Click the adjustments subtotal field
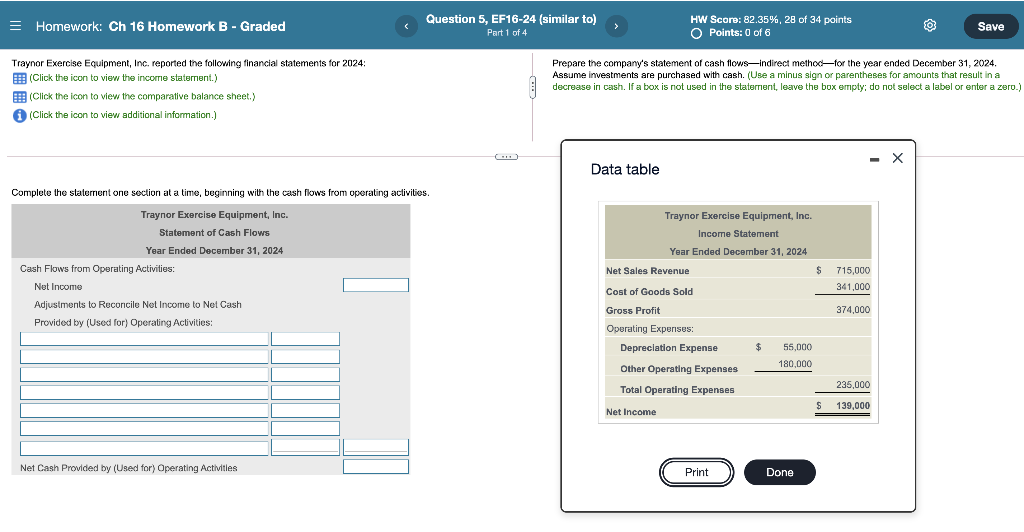The image size is (1024, 532). (376, 447)
